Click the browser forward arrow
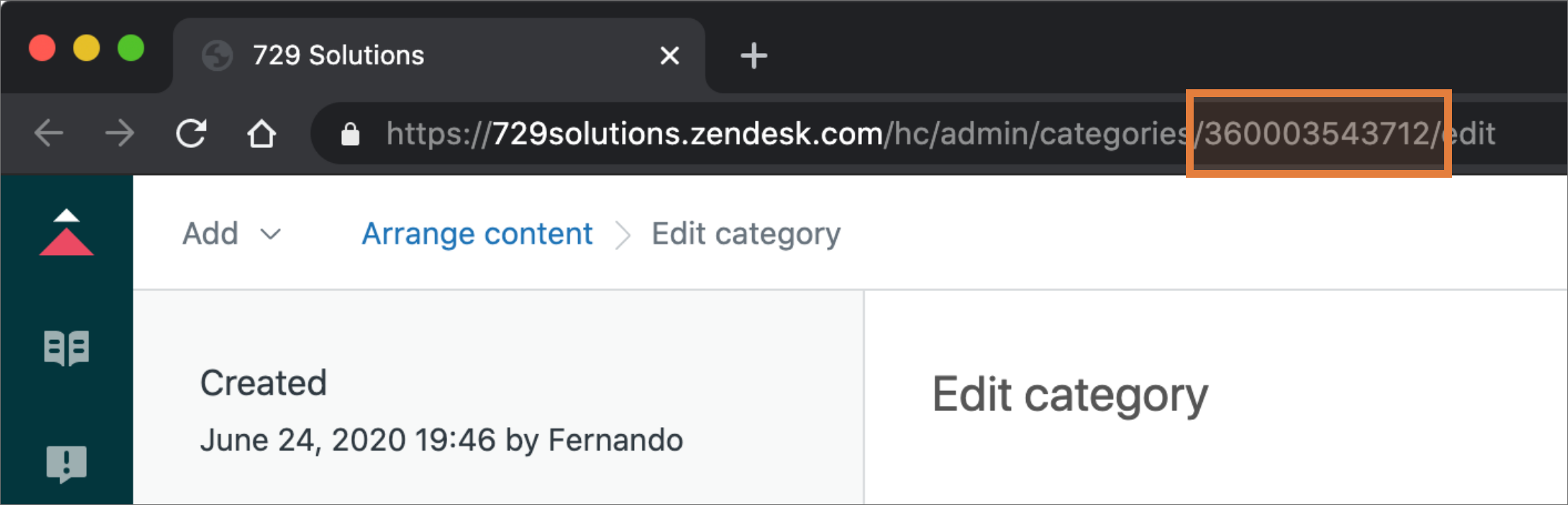Image resolution: width=1568 pixels, height=505 pixels. click(120, 133)
